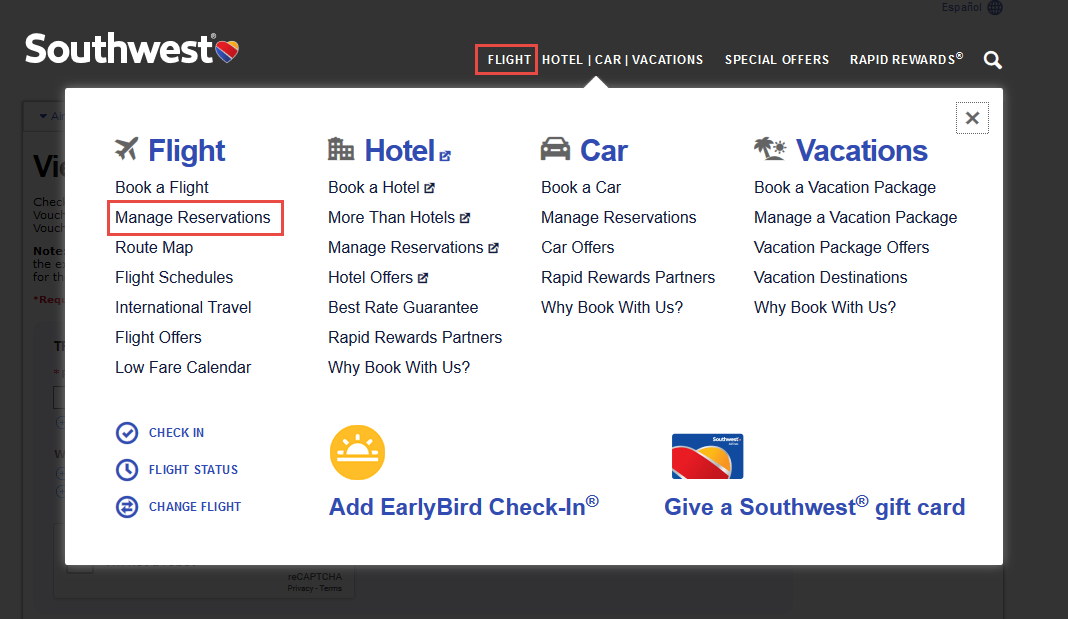Click the EarlyBird sunrise icon
The height and width of the screenshot is (619, 1068).
[358, 453]
